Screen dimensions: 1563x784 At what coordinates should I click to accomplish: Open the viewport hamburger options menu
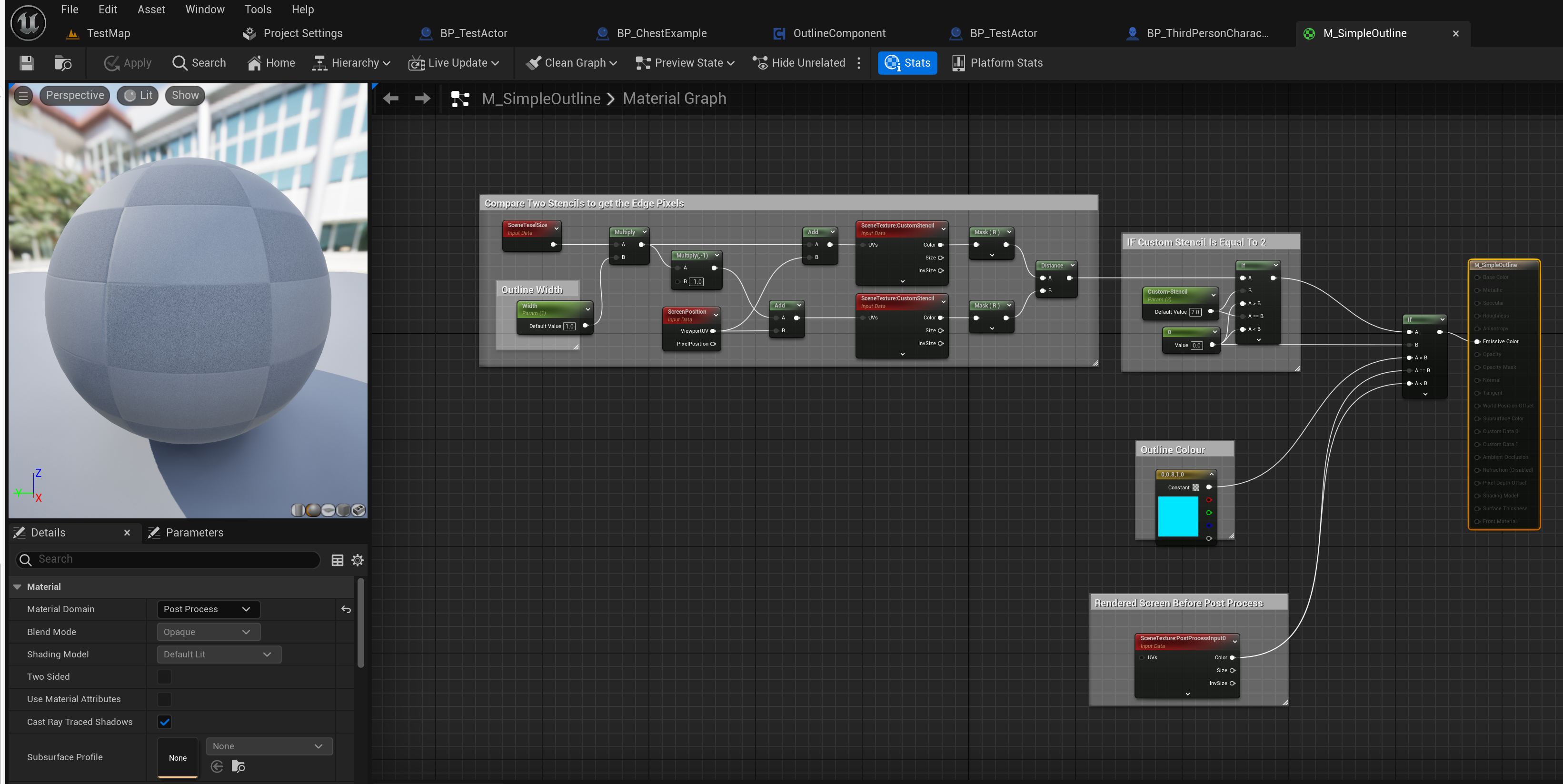click(23, 95)
